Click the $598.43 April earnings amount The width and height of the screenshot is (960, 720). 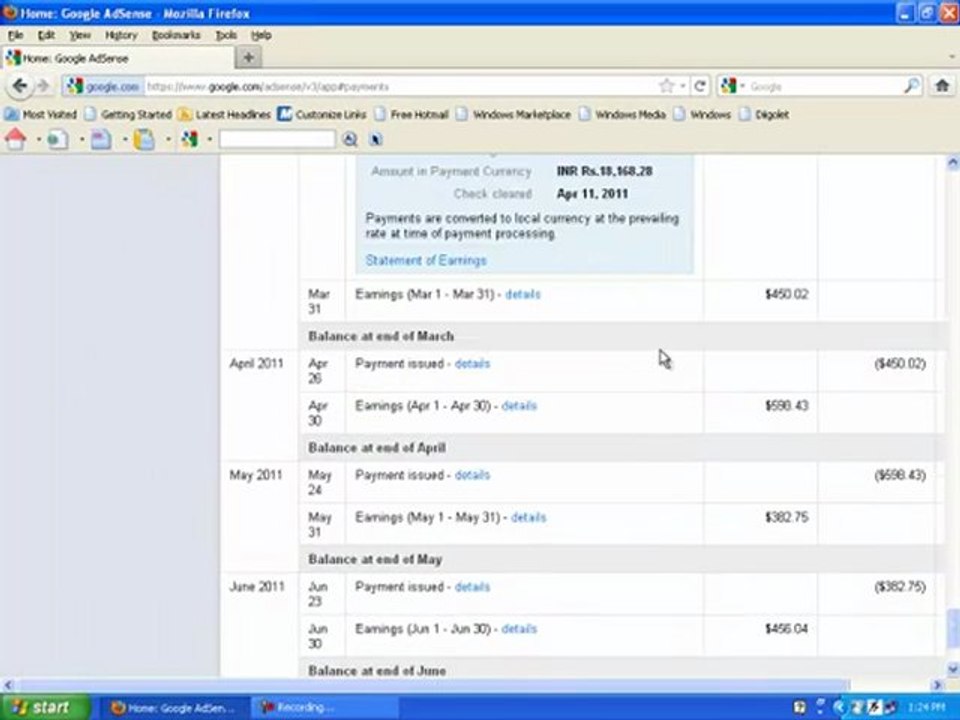pyautogui.click(x=786, y=406)
